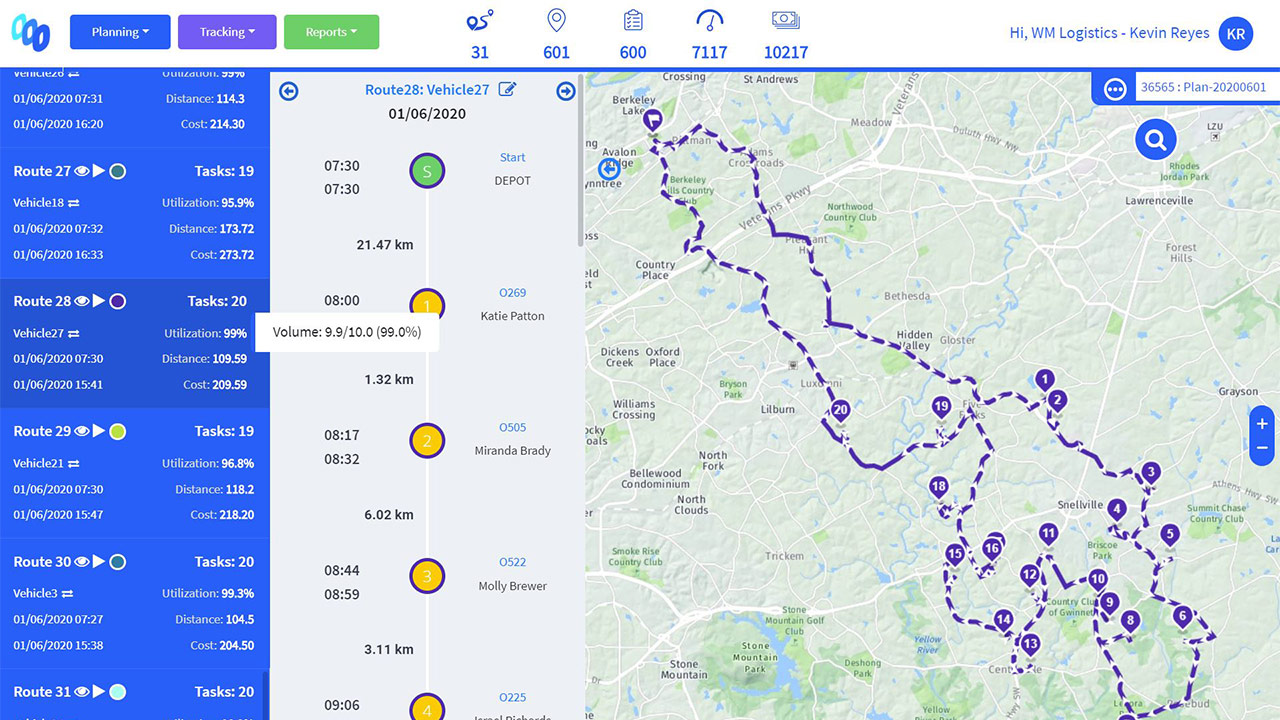
Task: Click the app logo icon
Action: (x=31, y=32)
